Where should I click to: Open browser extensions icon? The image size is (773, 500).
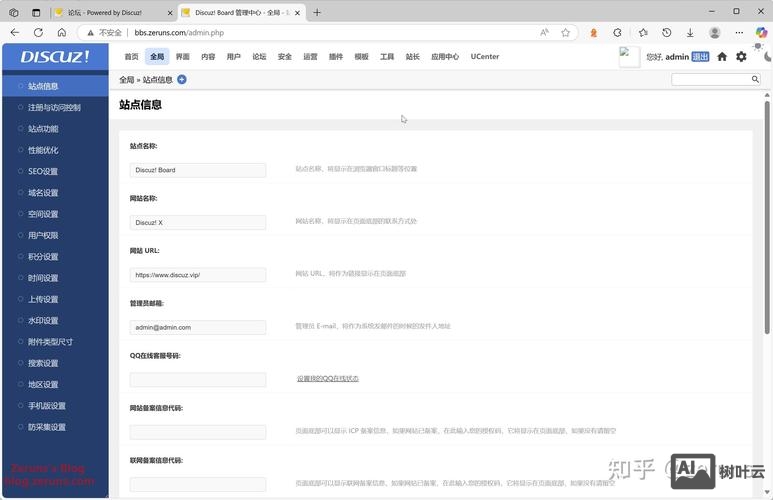coord(617,33)
